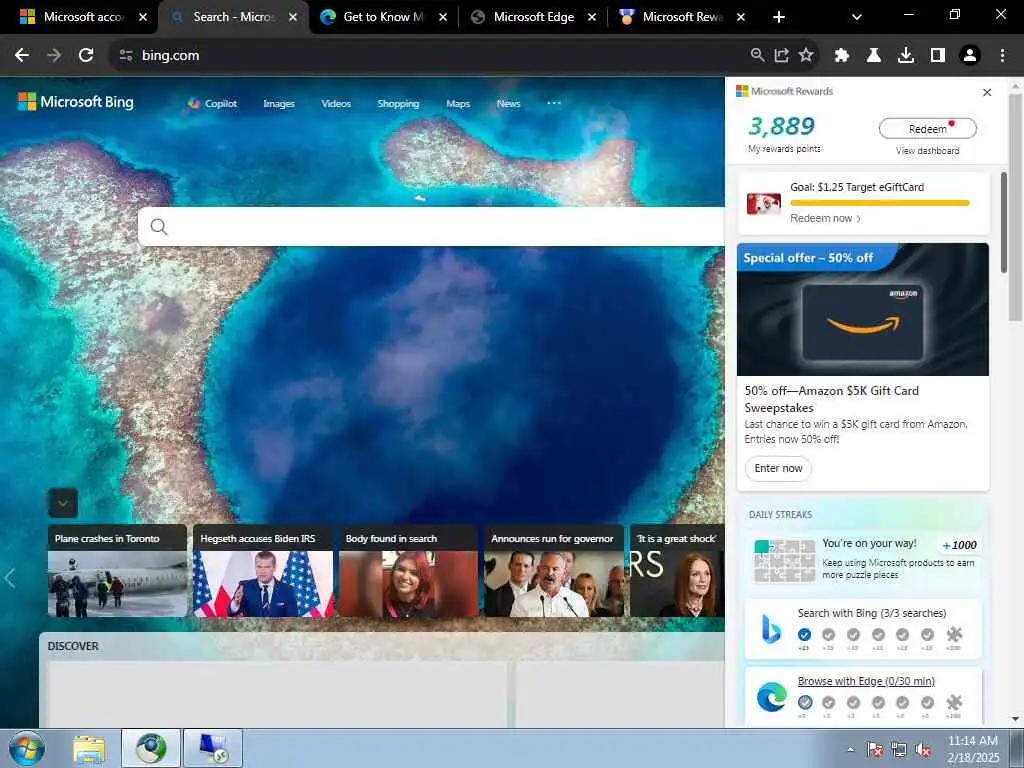Close the Microsoft Rewards panel
Image resolution: width=1024 pixels, height=768 pixels.
tap(987, 93)
